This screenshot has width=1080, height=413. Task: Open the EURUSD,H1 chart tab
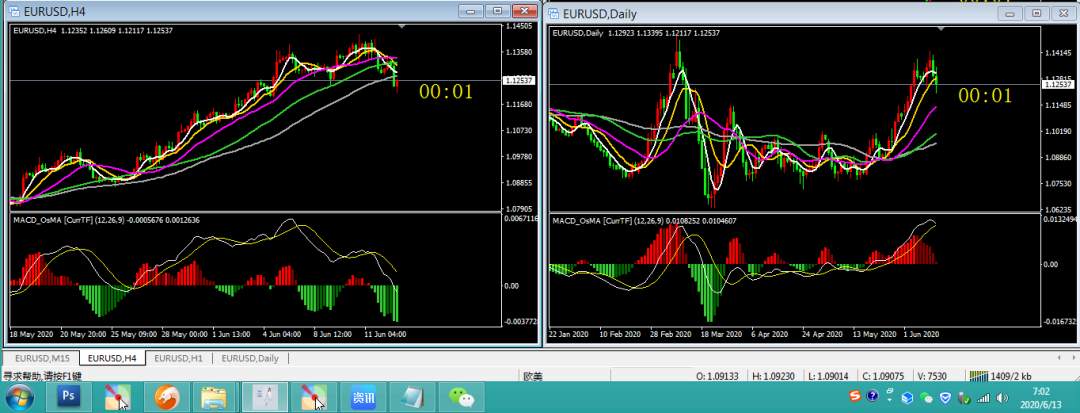tap(178, 359)
